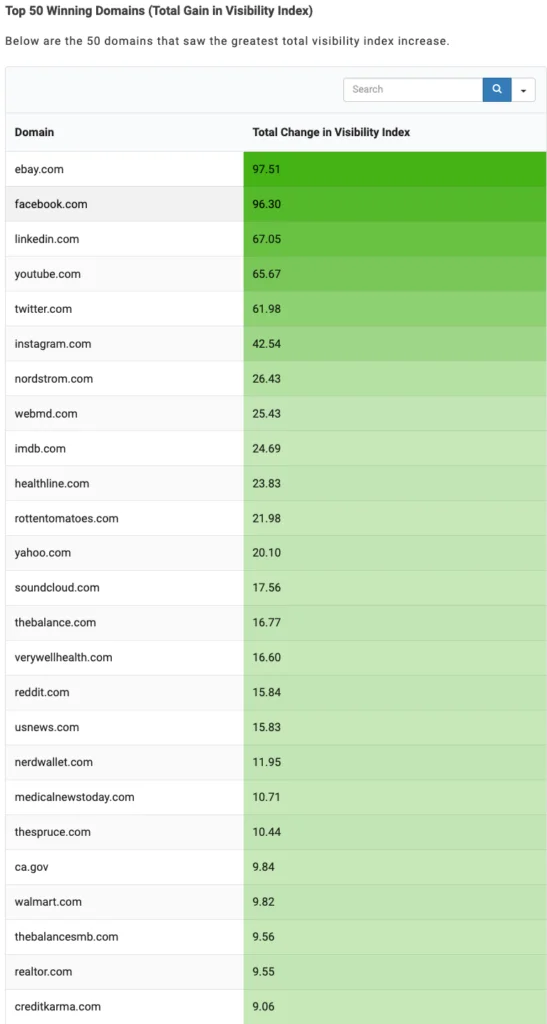Select the walmart.com row
Image resolution: width=547 pixels, height=1024 pixels.
point(275,902)
